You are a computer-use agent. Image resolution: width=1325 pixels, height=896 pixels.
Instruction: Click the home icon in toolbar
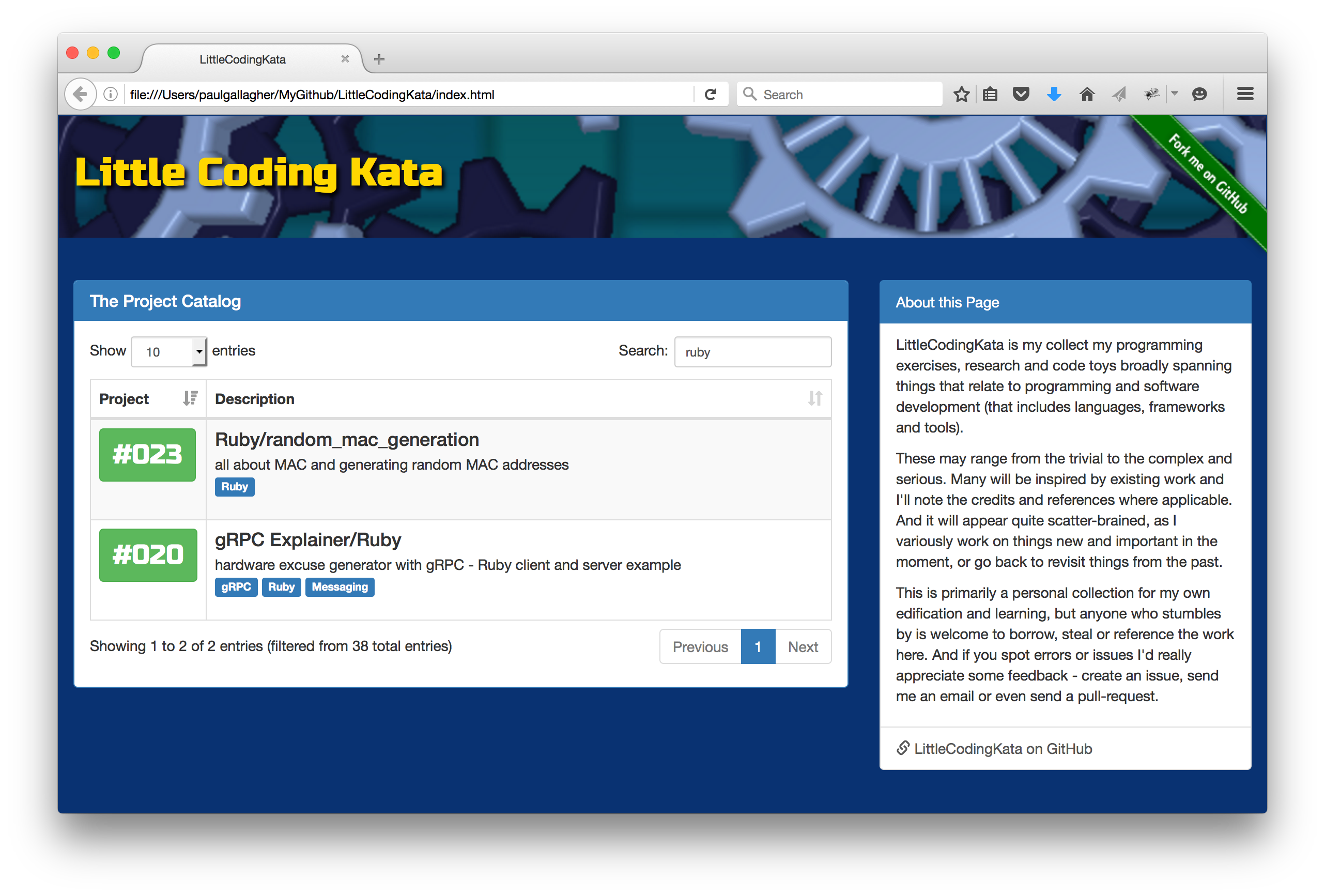coord(1087,95)
